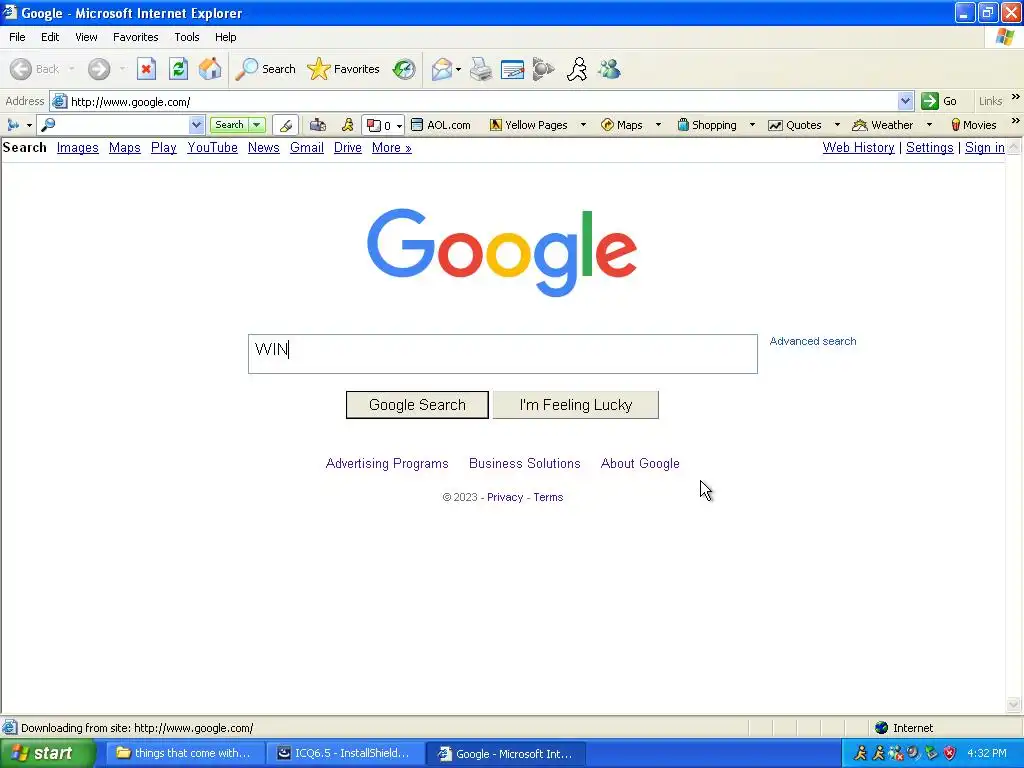Open the Favorites menu

tap(135, 37)
